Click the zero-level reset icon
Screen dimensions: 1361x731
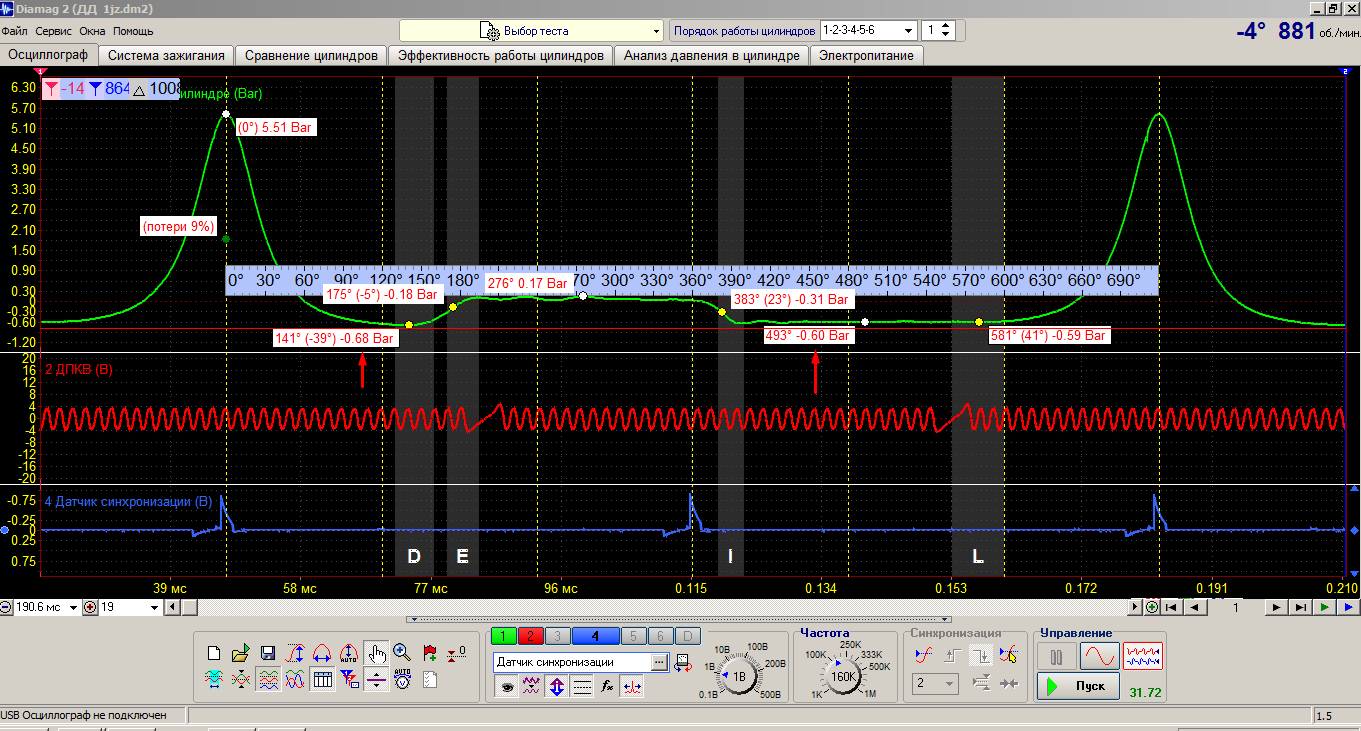pyautogui.click(x=457, y=654)
